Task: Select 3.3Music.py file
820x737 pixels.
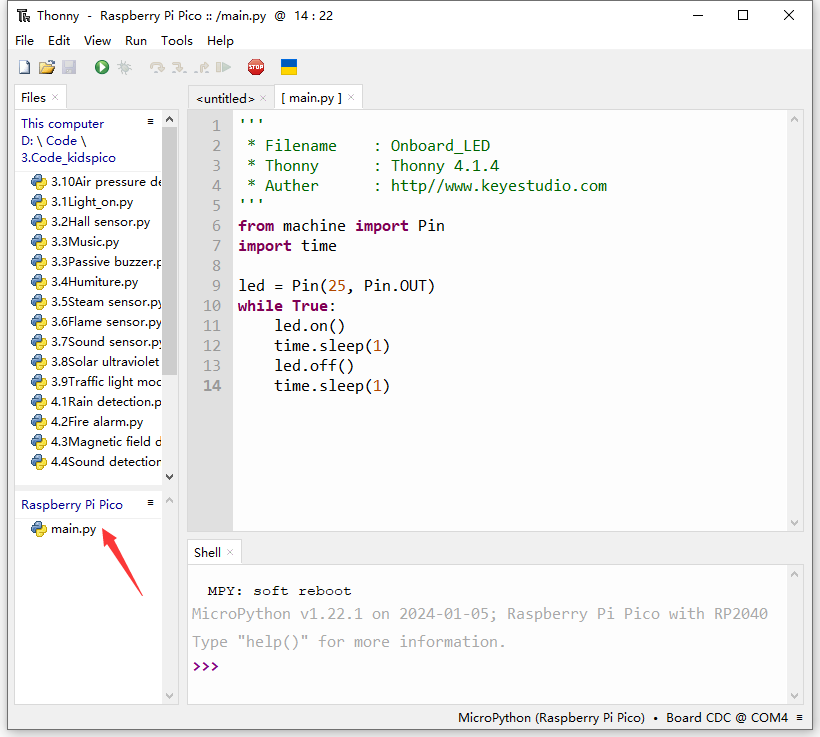Action: tap(75, 242)
